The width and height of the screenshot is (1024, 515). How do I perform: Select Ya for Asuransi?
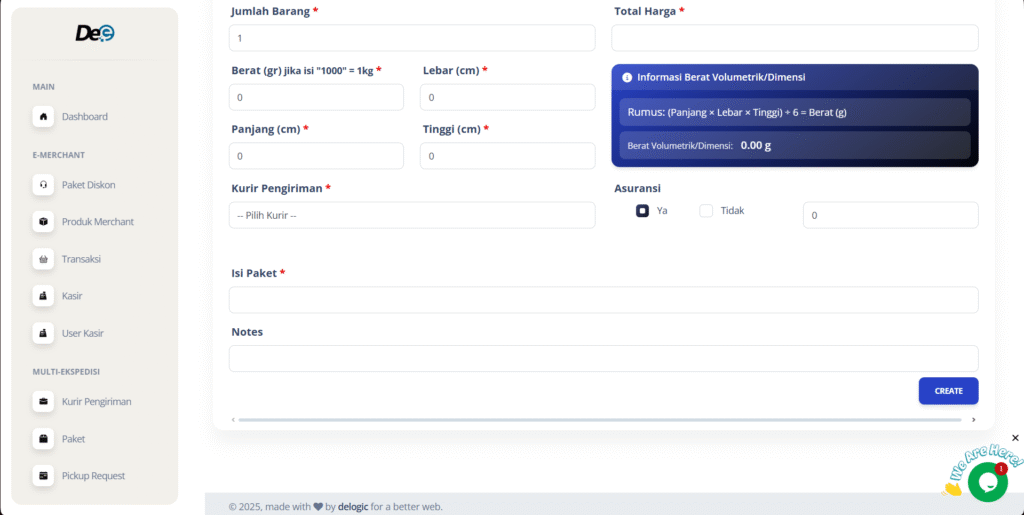[643, 211]
